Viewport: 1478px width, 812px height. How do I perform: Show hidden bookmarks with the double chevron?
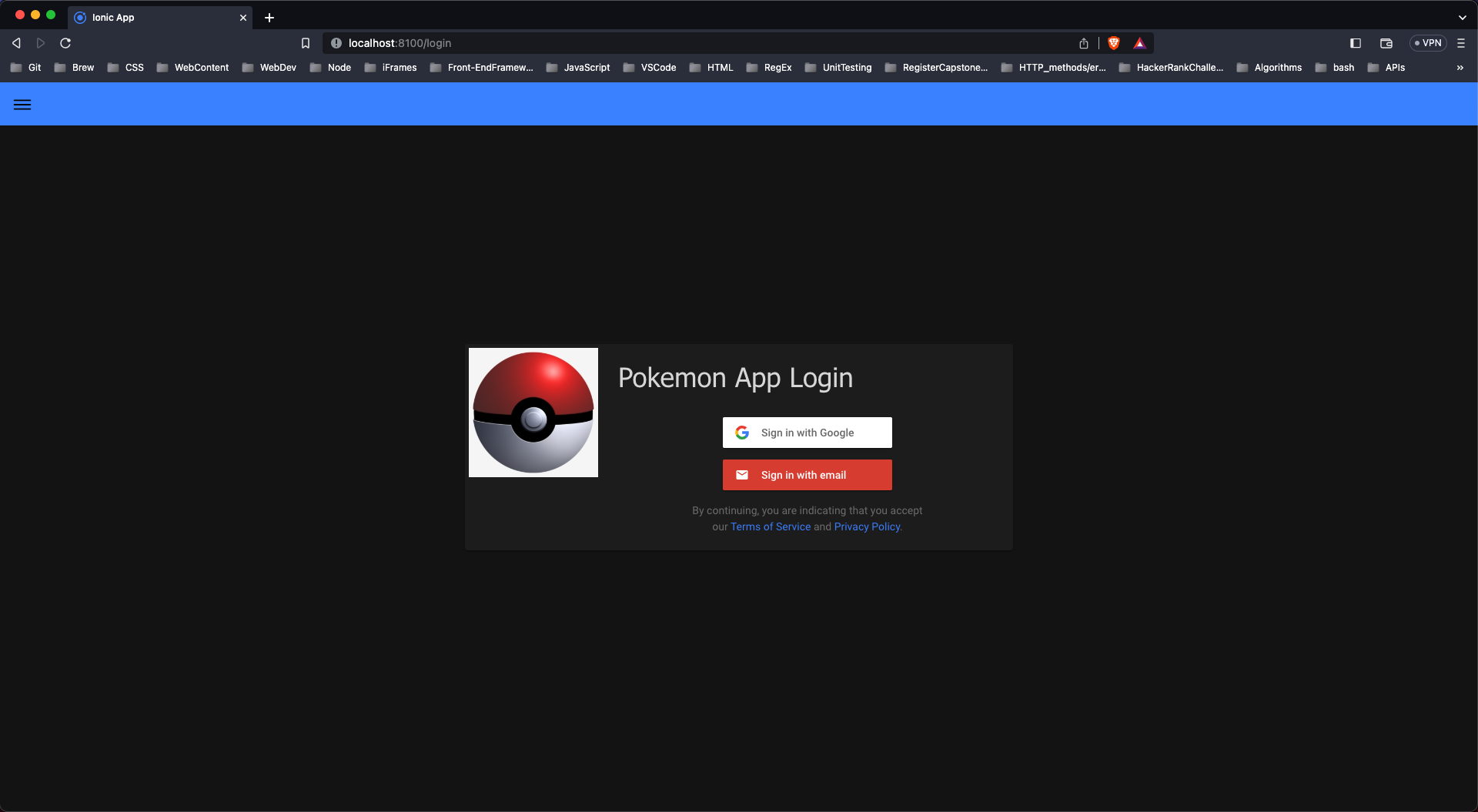1460,68
